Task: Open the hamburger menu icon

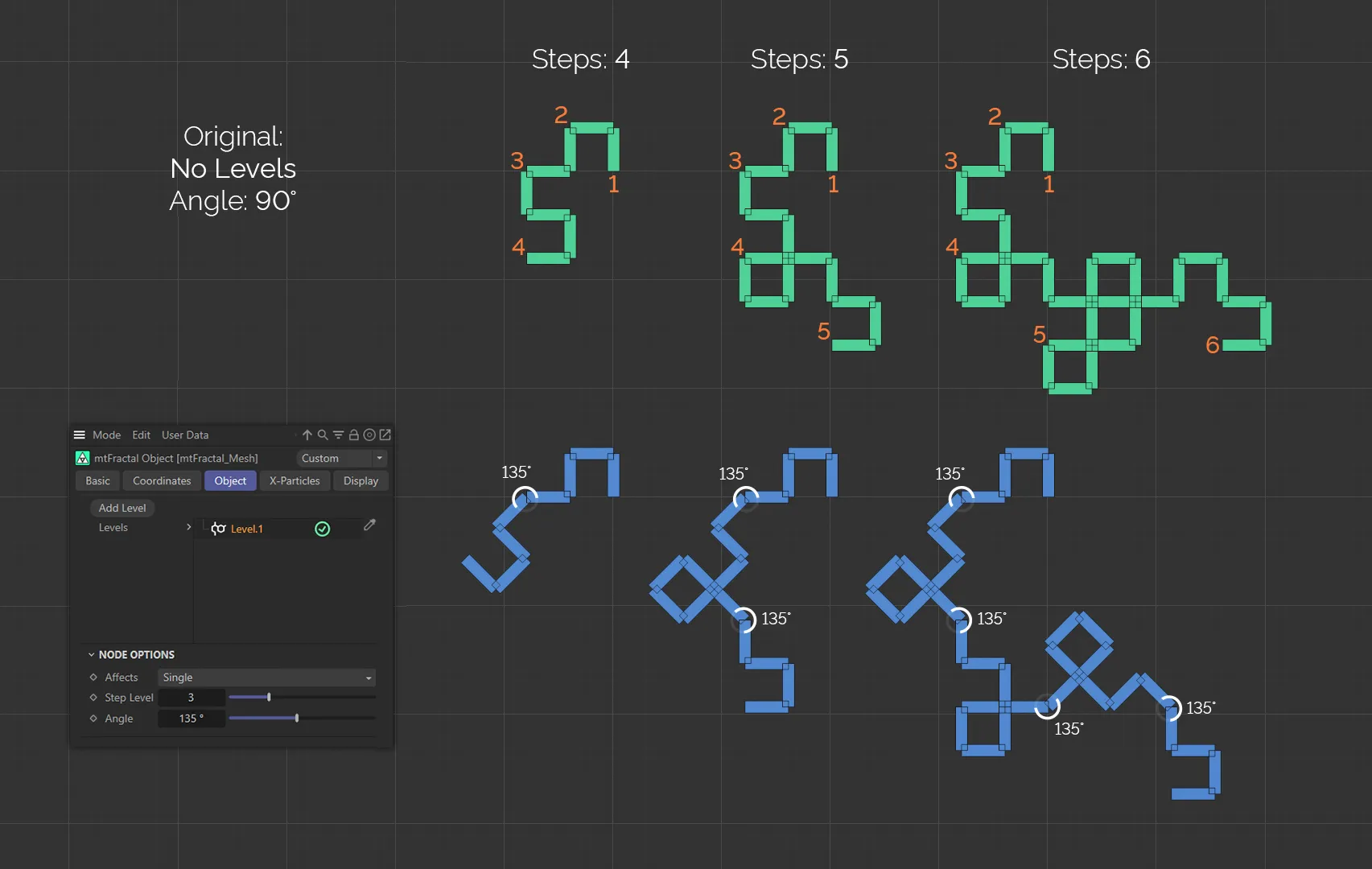Action: tap(79, 434)
